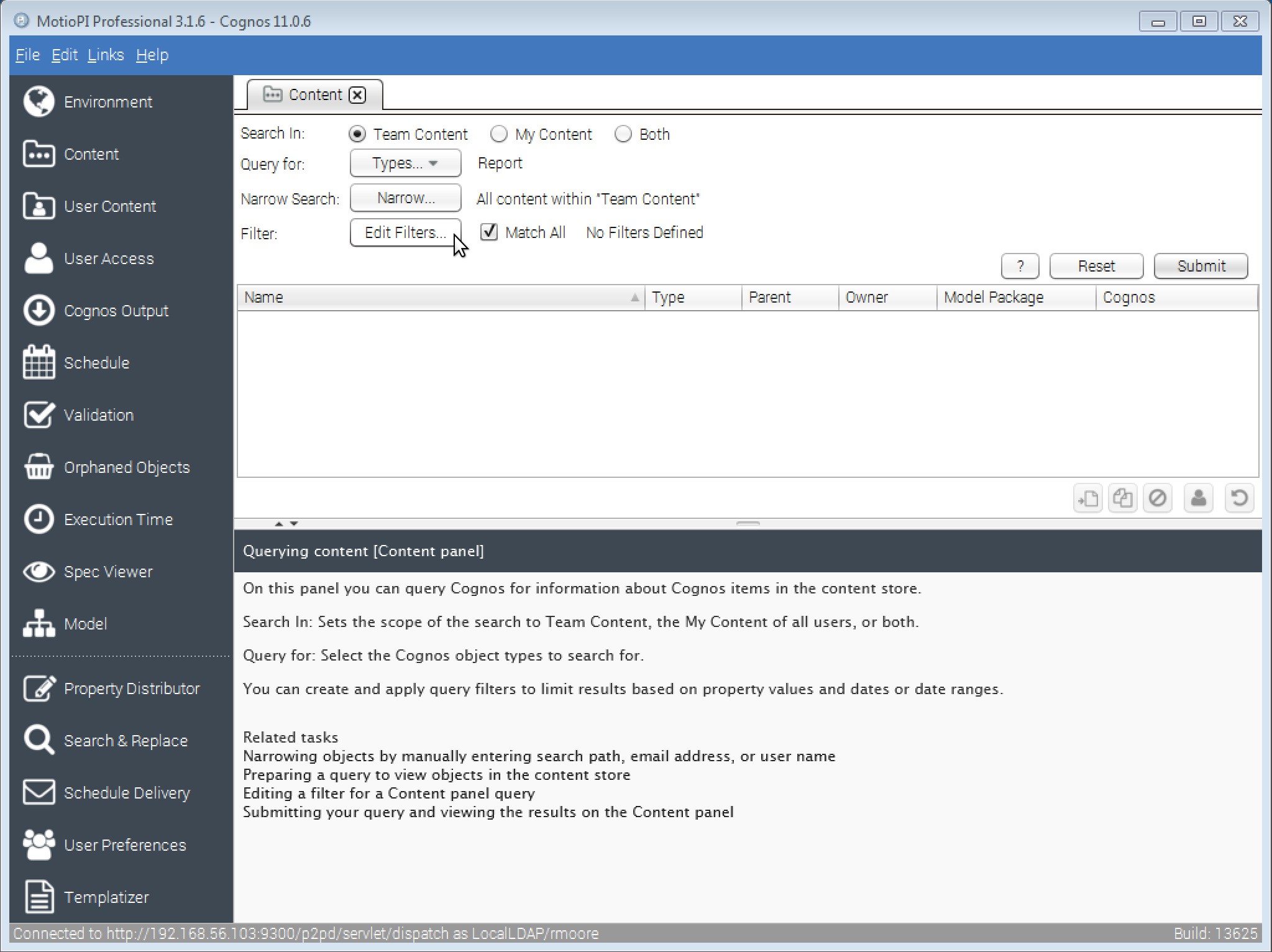Click the Reset button
Image resolution: width=1272 pixels, height=952 pixels.
tap(1096, 267)
